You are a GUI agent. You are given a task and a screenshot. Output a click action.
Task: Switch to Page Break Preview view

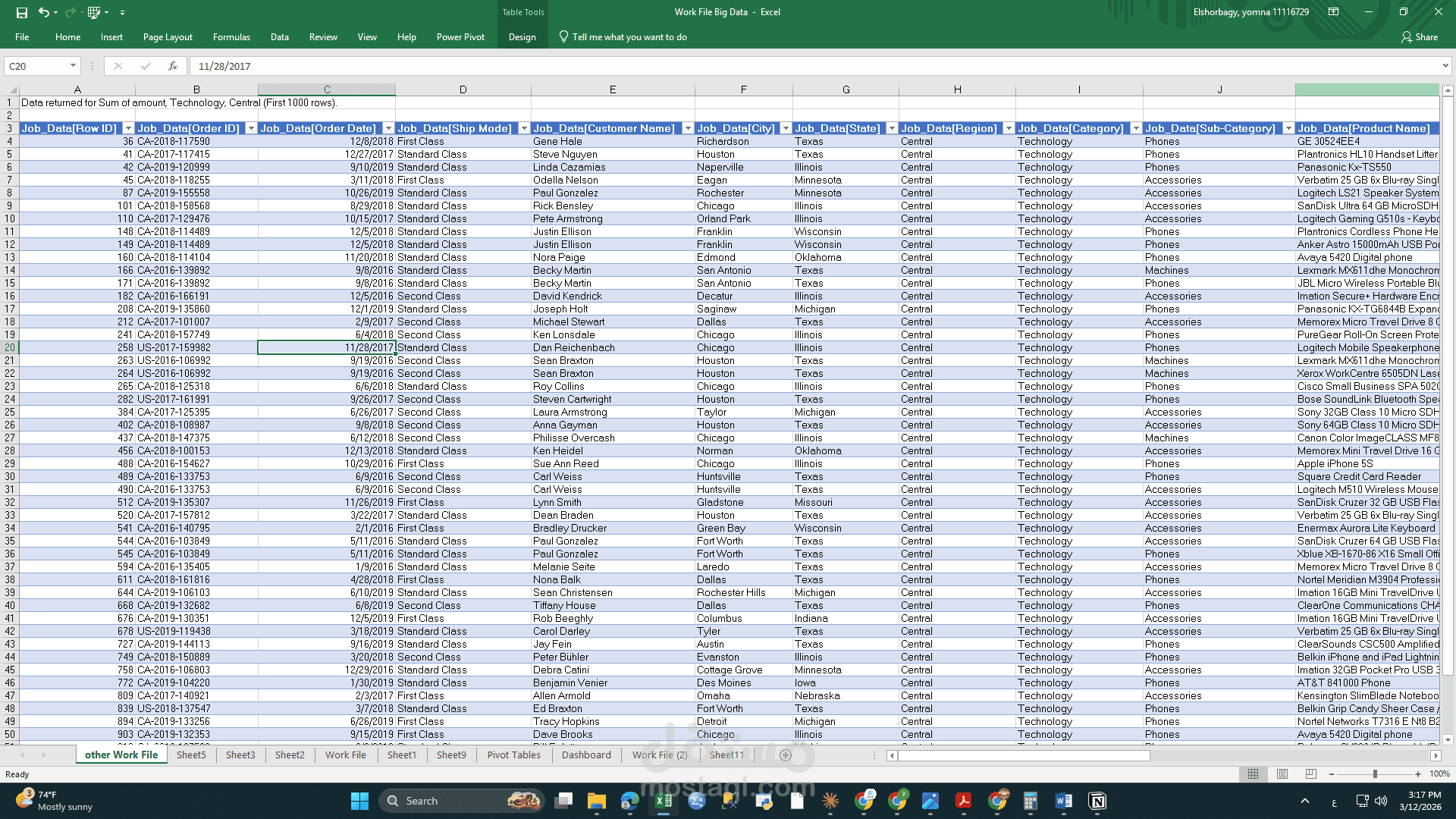[x=1311, y=774]
